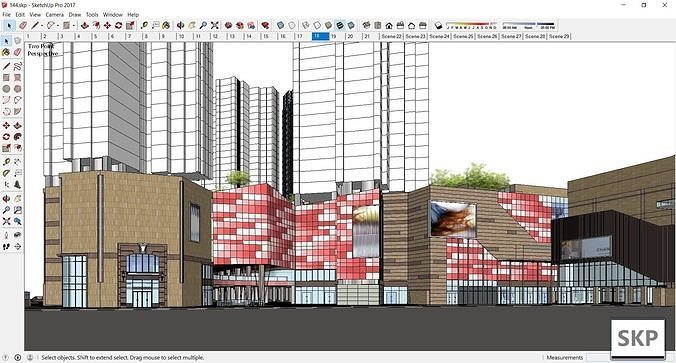The width and height of the screenshot is (676, 363).
Task: Select the Protractor tool in left toolbar
Action: point(6,173)
